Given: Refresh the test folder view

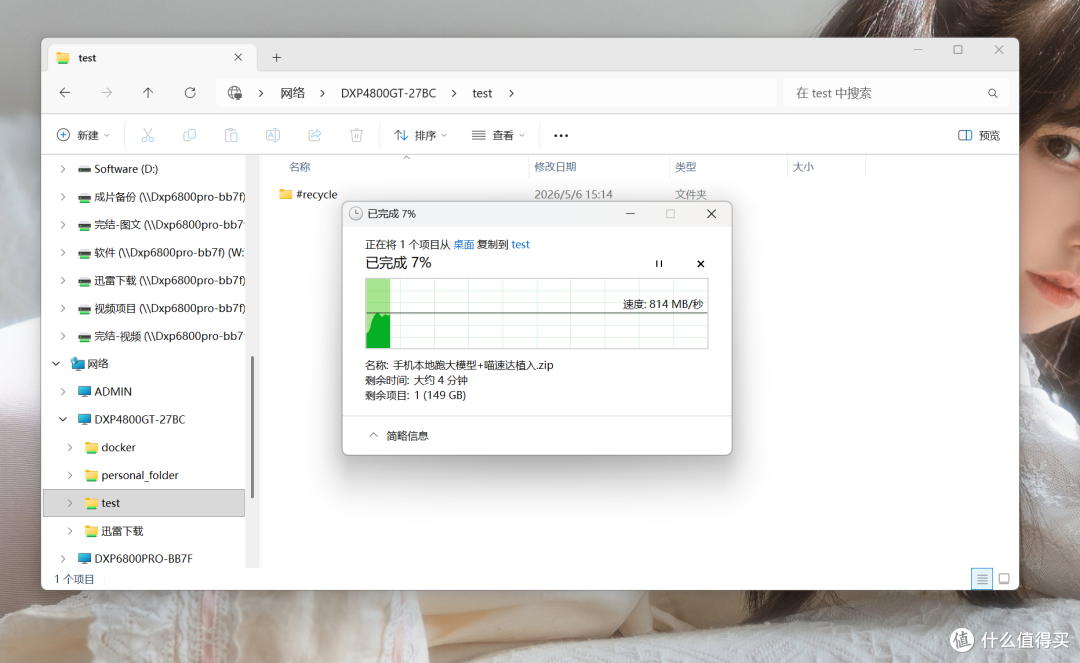Looking at the screenshot, I should pyautogui.click(x=190, y=92).
